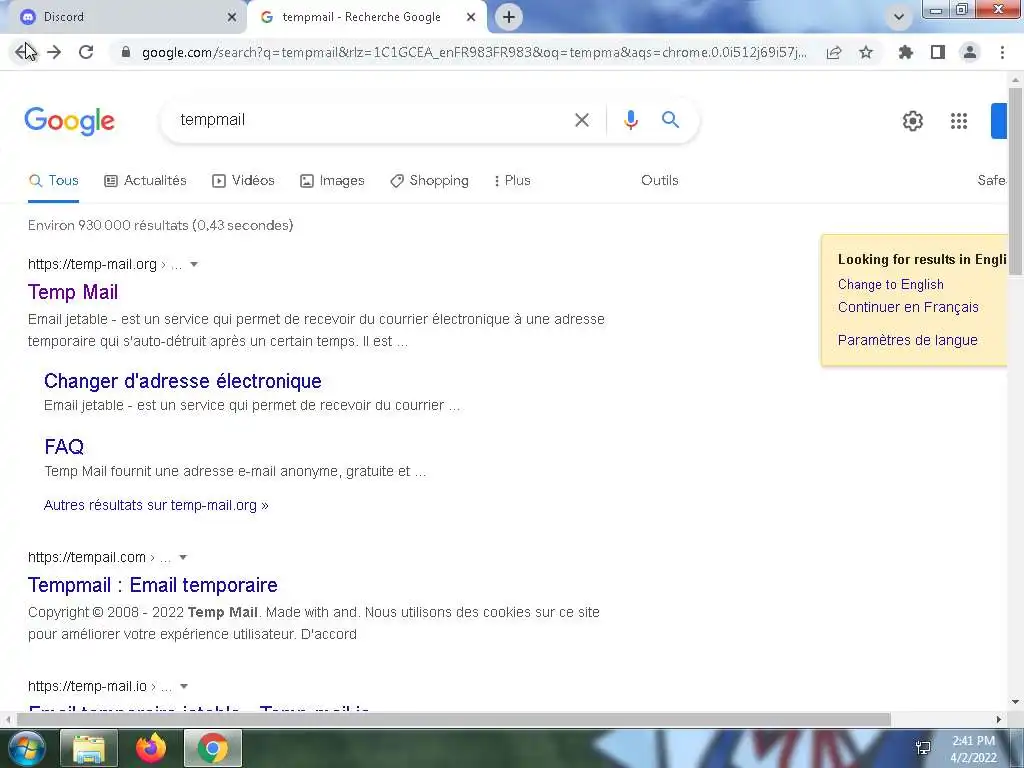Open the Plus more-filters menu
The width and height of the screenshot is (1024, 768).
click(512, 181)
